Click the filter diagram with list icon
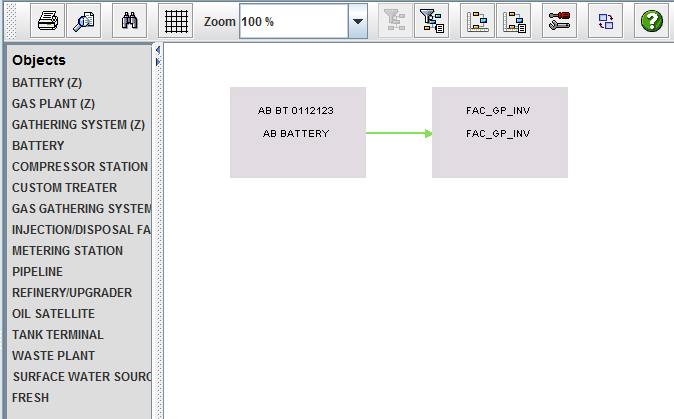Image resolution: width=674 pixels, height=419 pixels. (x=432, y=21)
